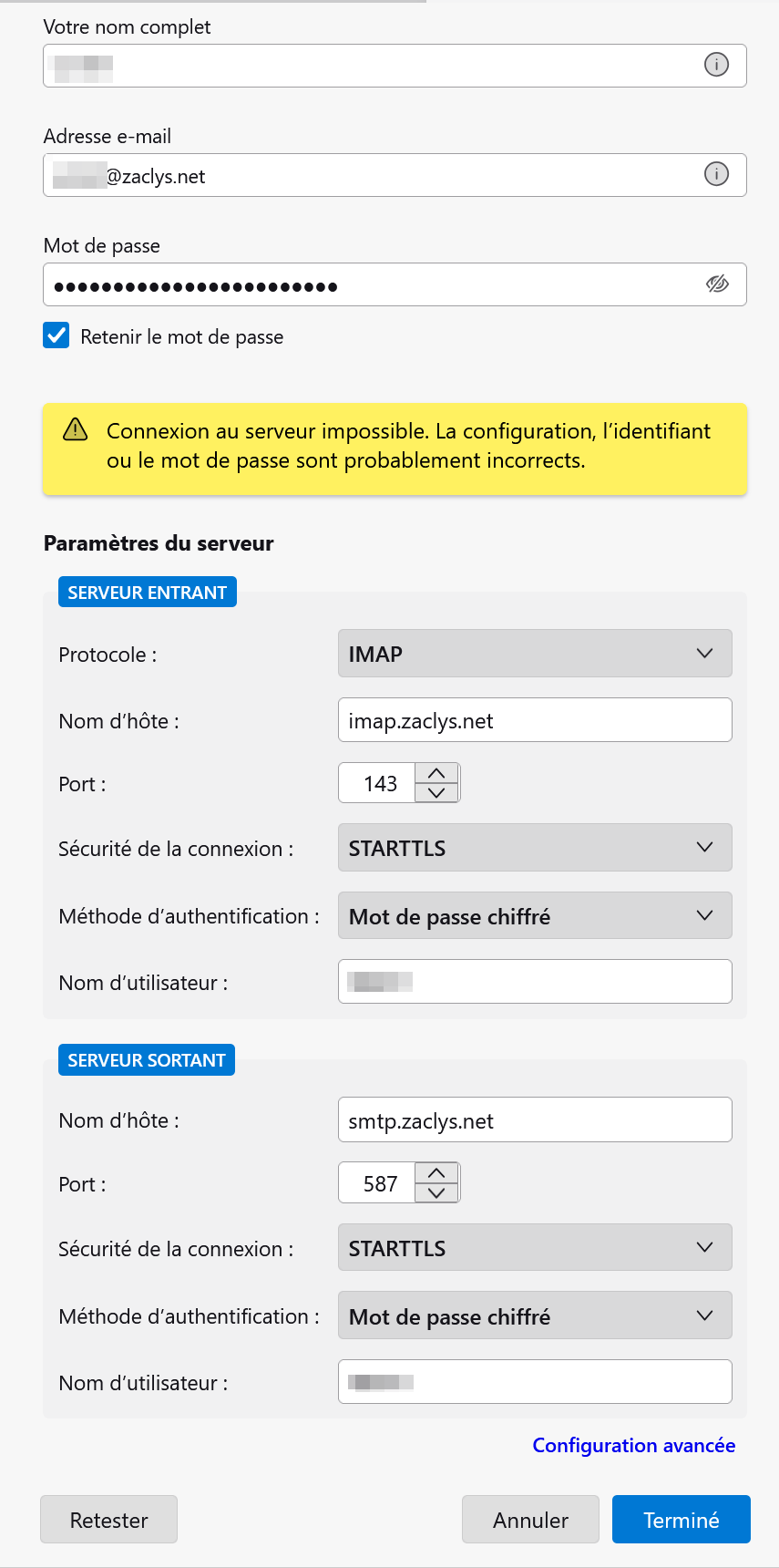
Task: Open the incoming Protocole IMAP dropdown
Action: tap(535, 654)
